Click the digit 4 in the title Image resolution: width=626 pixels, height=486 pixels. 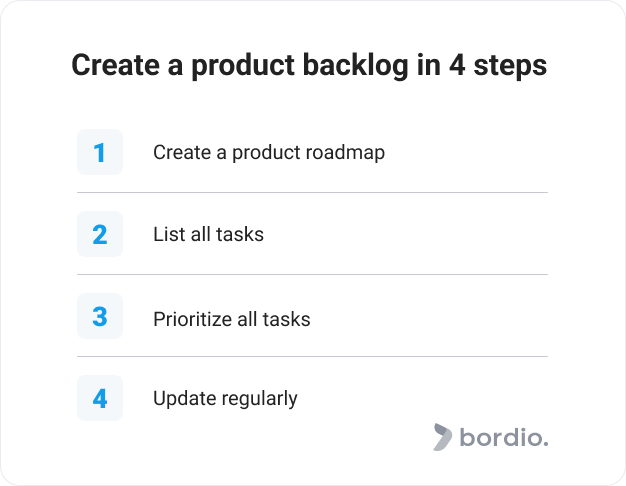pos(457,65)
